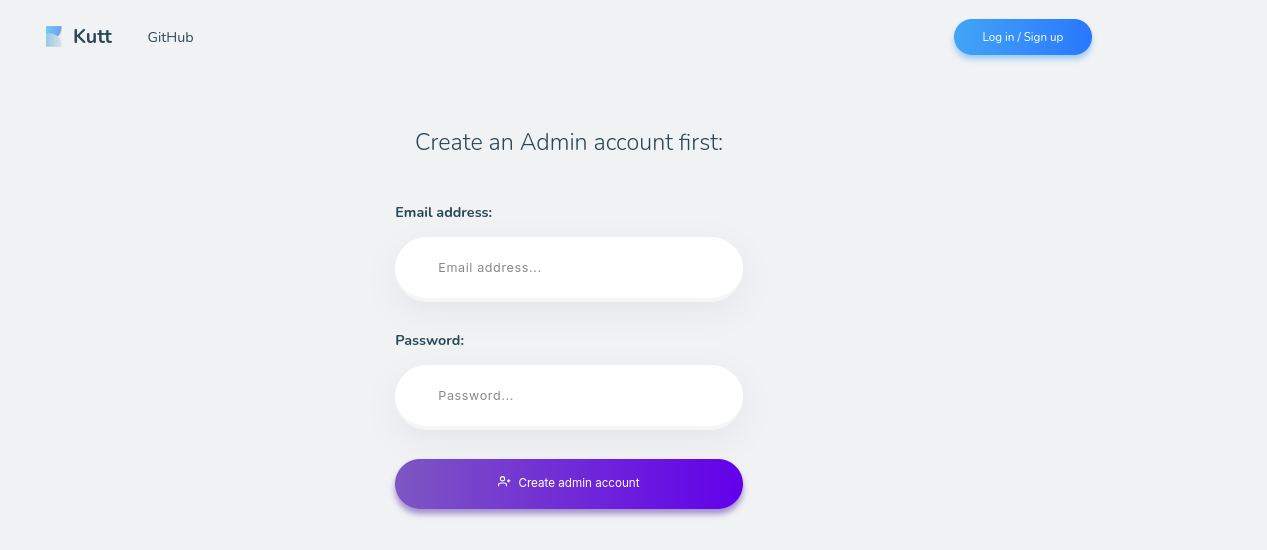Click the Create admin account button

[568, 484]
